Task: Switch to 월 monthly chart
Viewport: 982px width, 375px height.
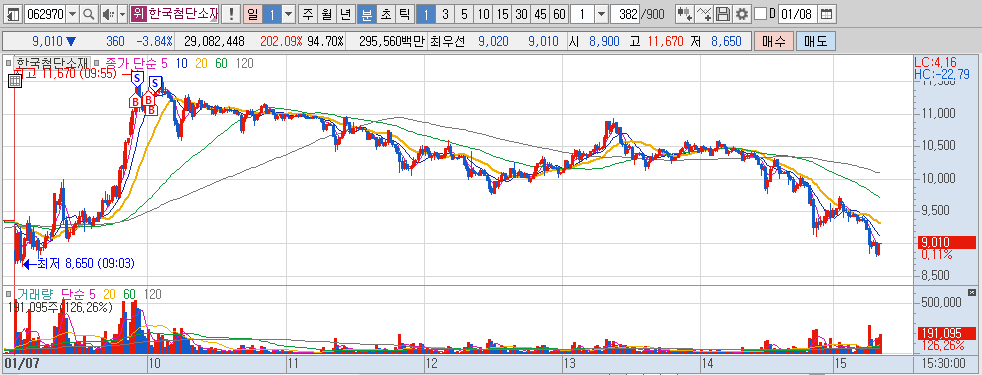Action: click(x=326, y=13)
